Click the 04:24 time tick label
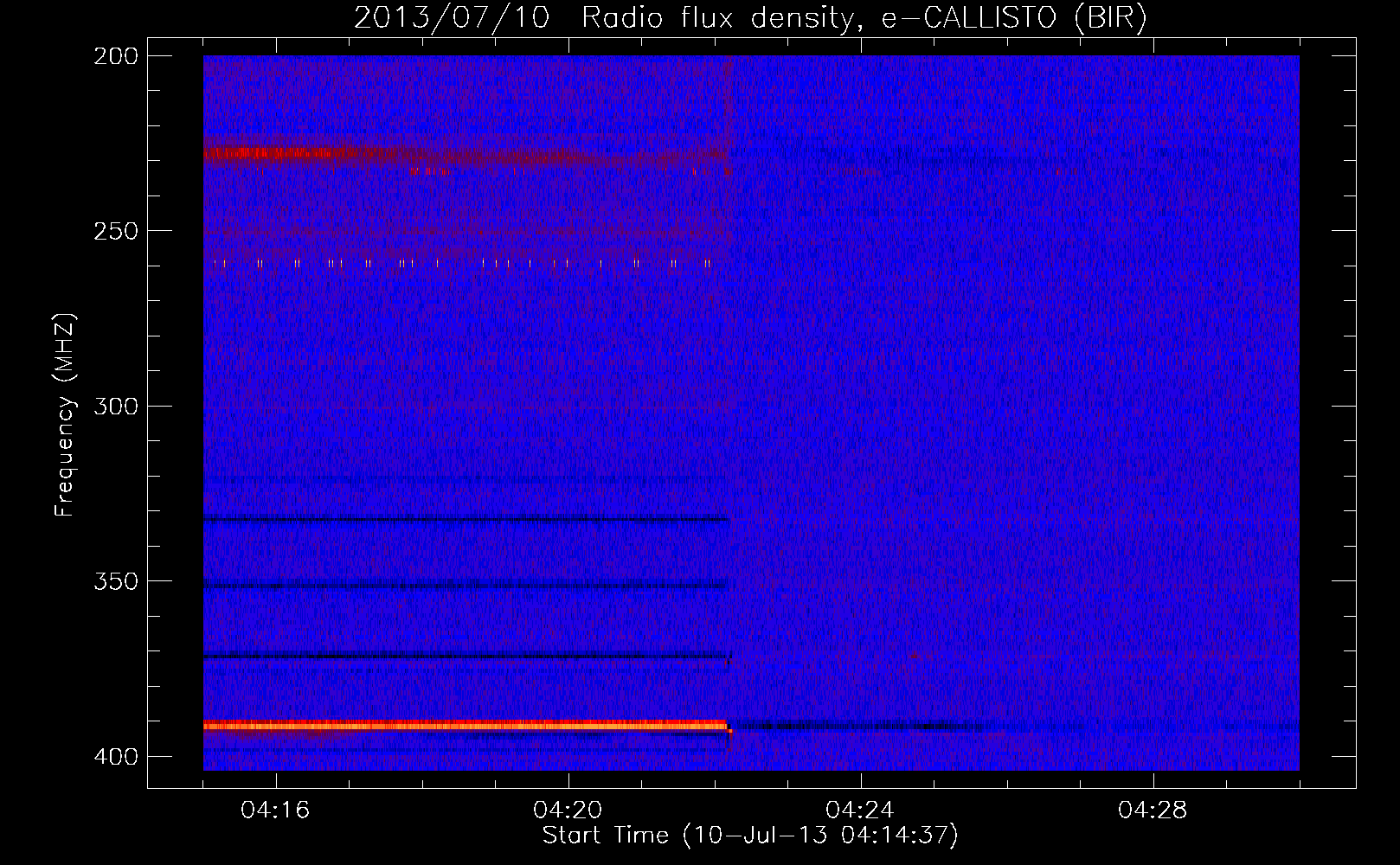 coord(860,811)
